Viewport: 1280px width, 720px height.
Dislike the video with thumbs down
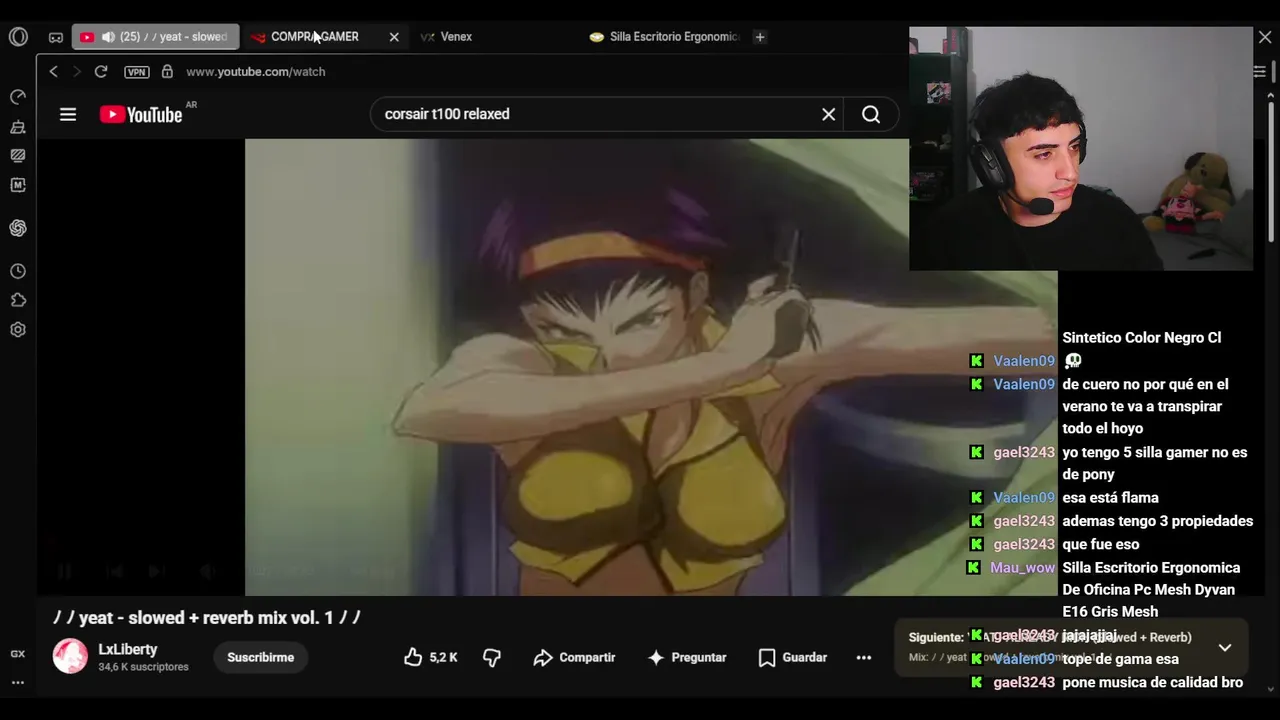(492, 657)
